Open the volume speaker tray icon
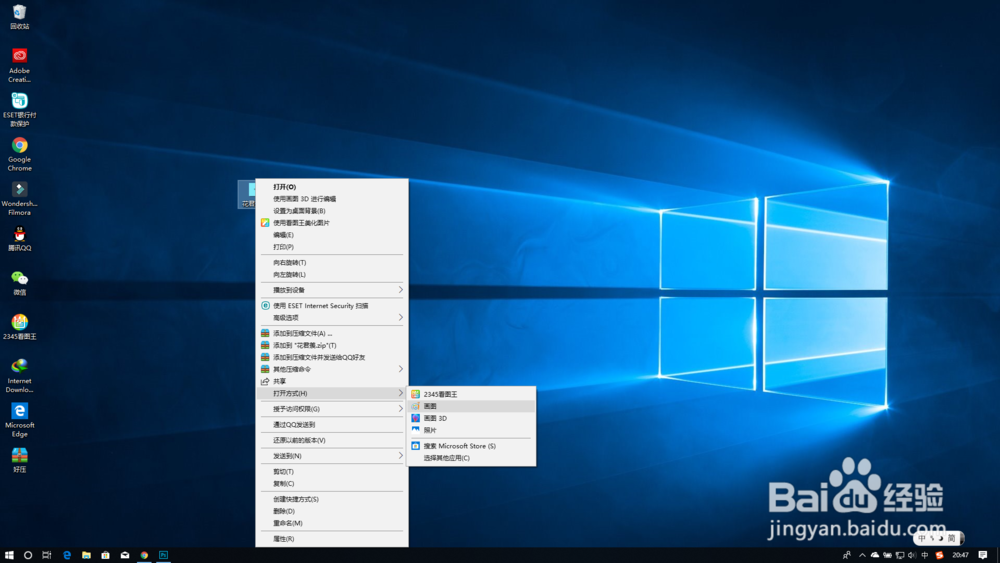 pyautogui.click(x=912, y=555)
